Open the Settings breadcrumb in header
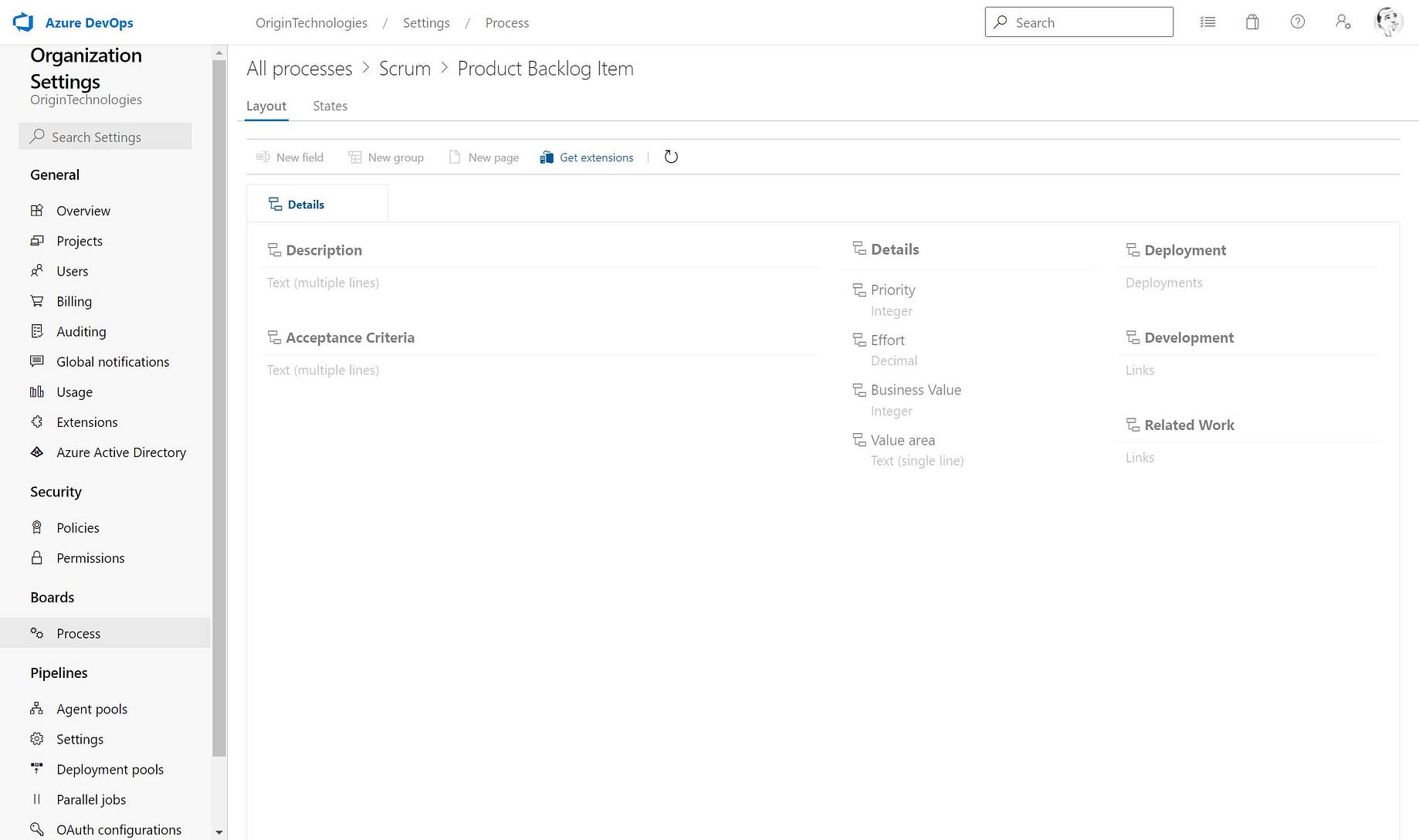 click(426, 22)
